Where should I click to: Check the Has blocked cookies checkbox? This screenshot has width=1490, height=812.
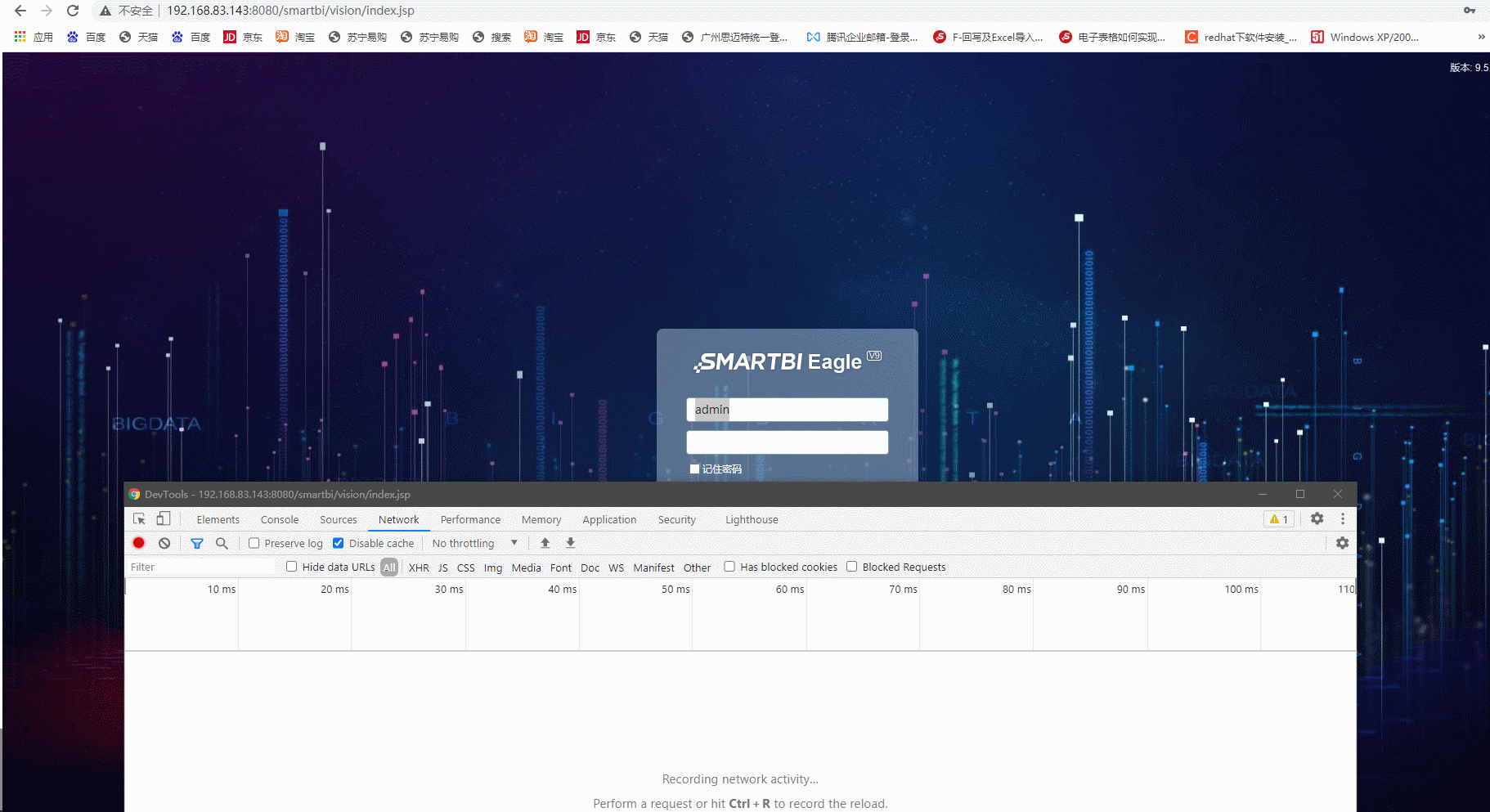click(729, 567)
